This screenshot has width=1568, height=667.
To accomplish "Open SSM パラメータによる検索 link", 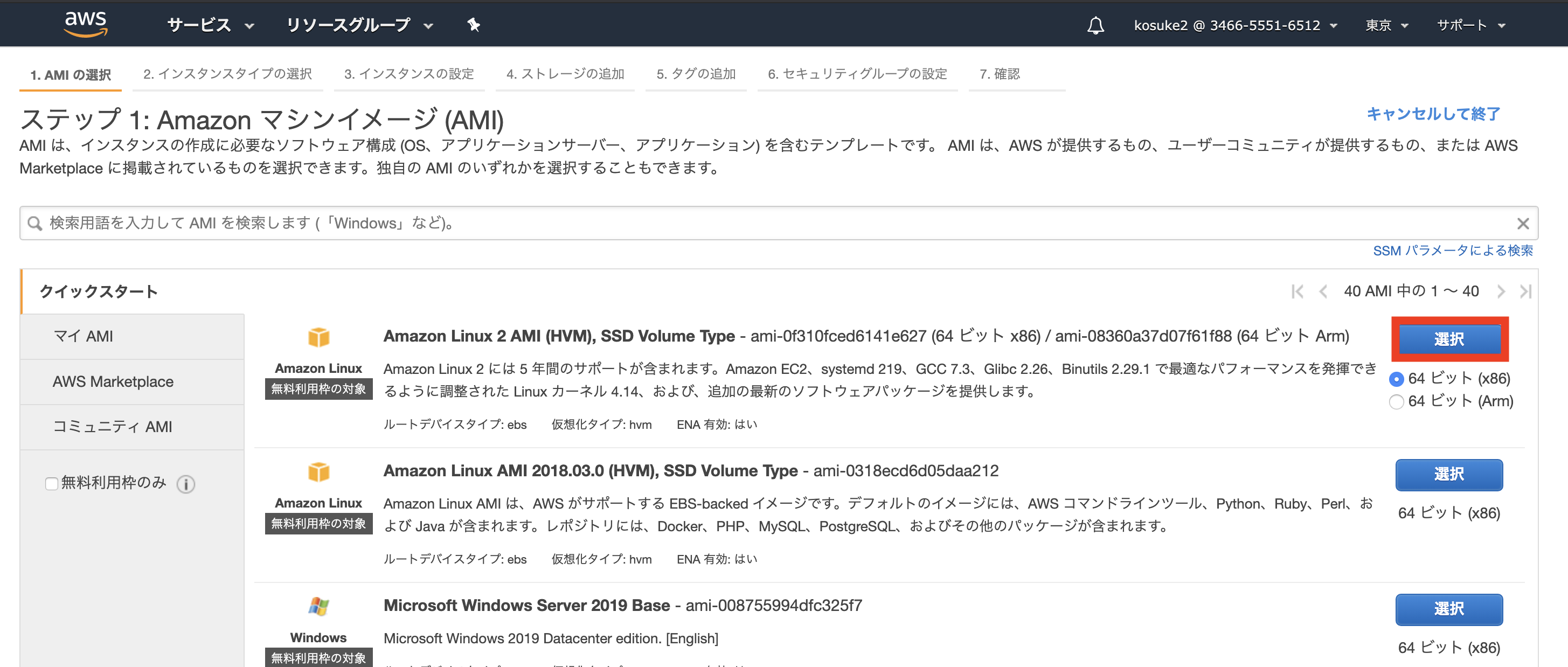I will pyautogui.click(x=1453, y=251).
